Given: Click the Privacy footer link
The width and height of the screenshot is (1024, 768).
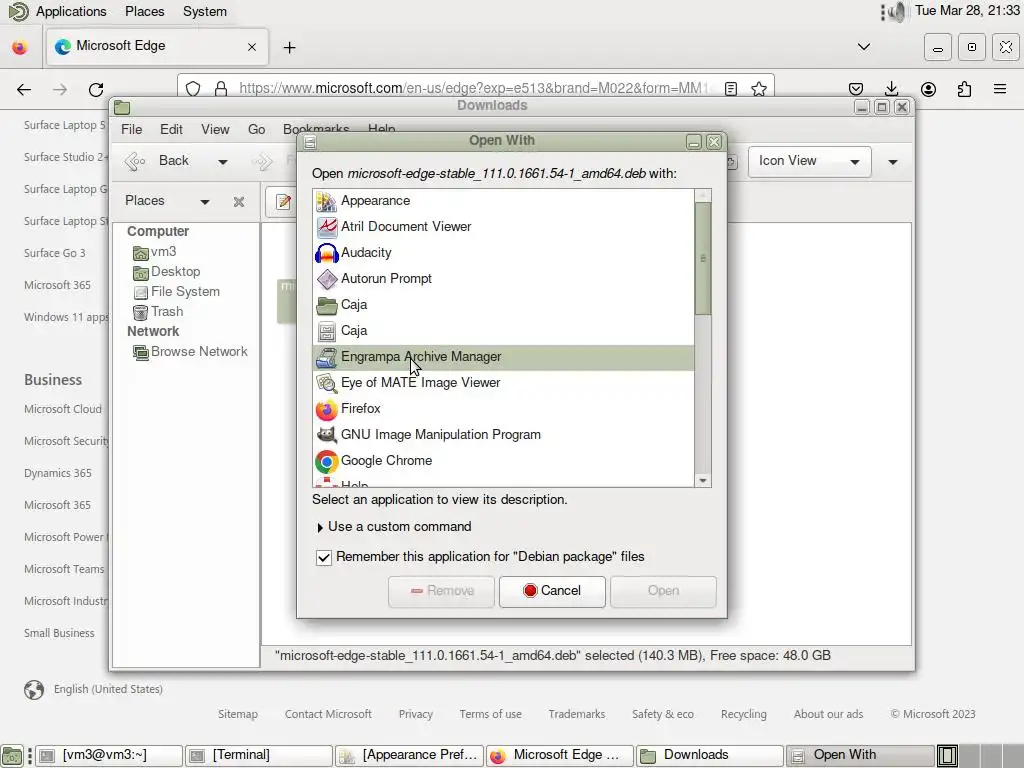Looking at the screenshot, I should [x=415, y=714].
